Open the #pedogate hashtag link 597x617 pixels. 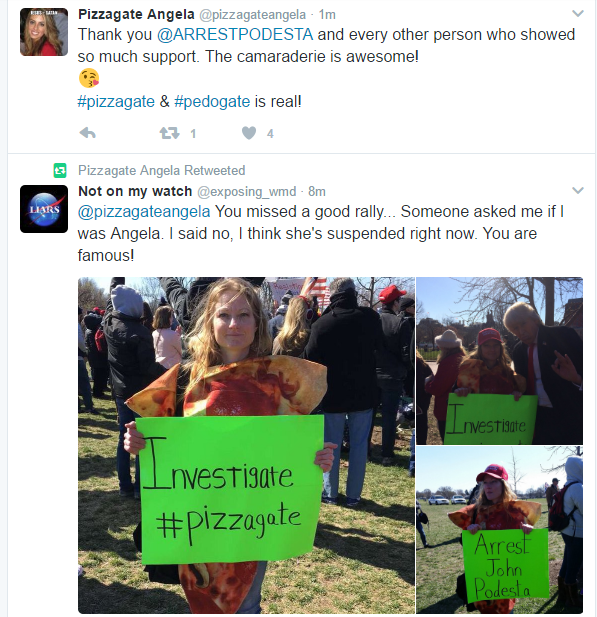[212, 102]
